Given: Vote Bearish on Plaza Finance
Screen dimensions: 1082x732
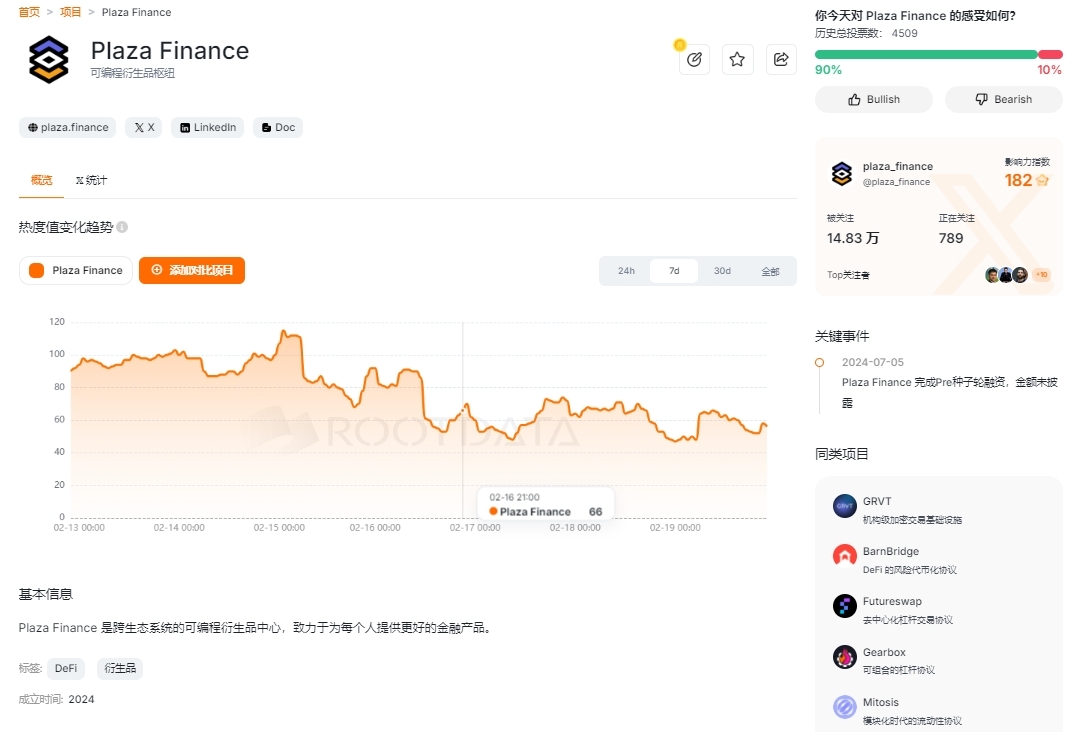Looking at the screenshot, I should tap(1003, 100).
